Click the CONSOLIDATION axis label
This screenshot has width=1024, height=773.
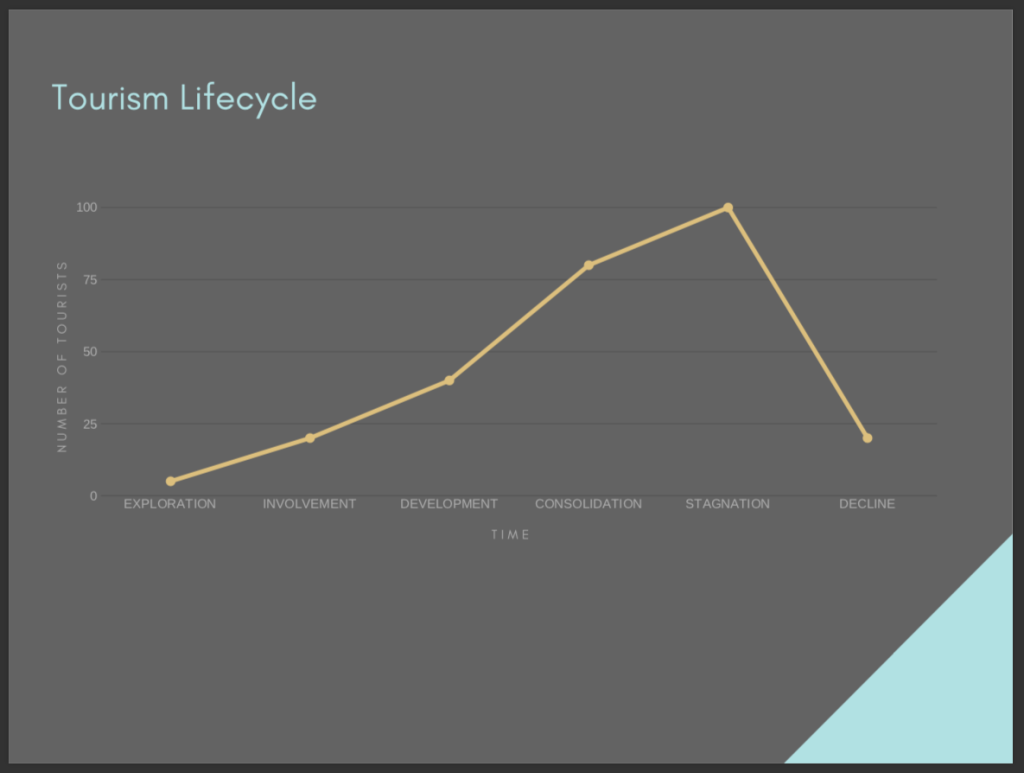[x=588, y=504]
